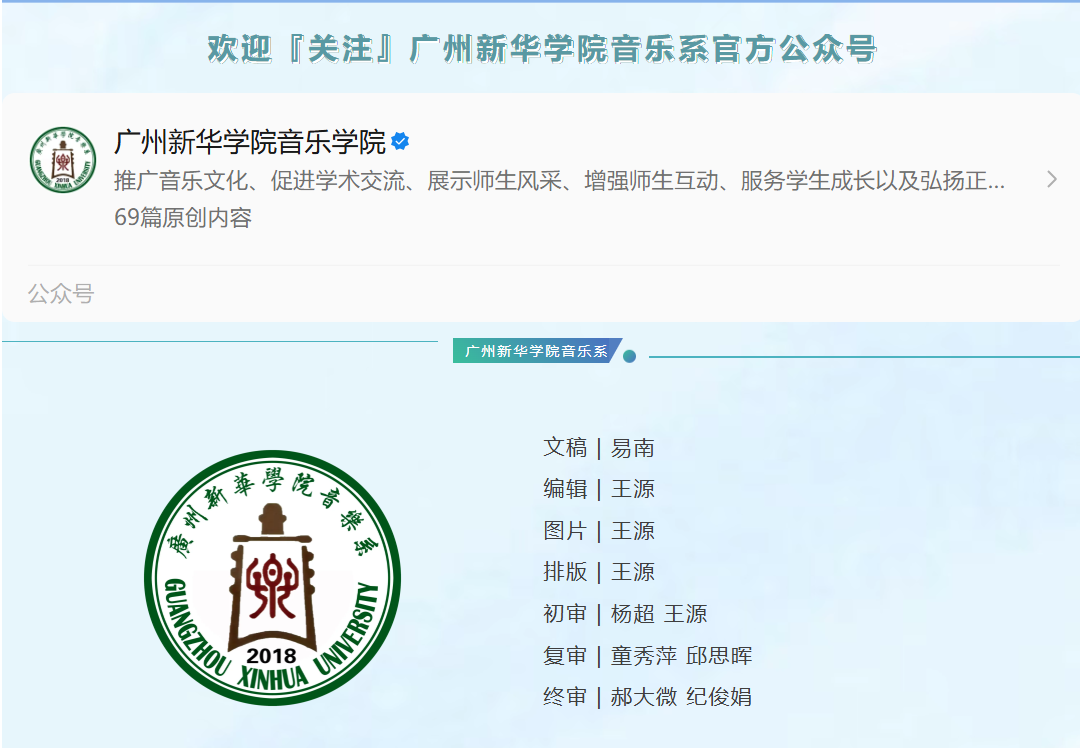Select the 图片 | 王源 credit line
The height and width of the screenshot is (748, 1080).
[x=599, y=530]
